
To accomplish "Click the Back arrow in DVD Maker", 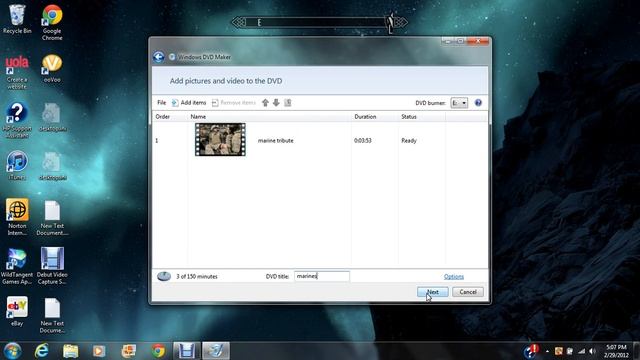I will pyautogui.click(x=159, y=57).
